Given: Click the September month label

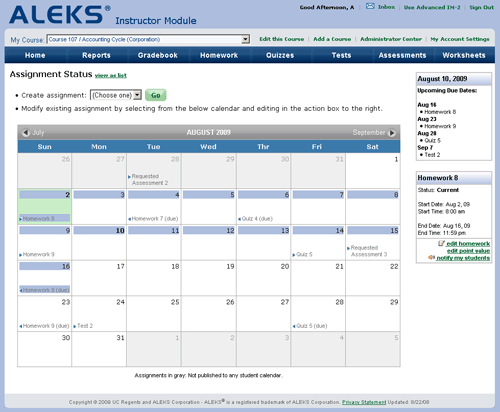Looking at the screenshot, I should [369, 133].
